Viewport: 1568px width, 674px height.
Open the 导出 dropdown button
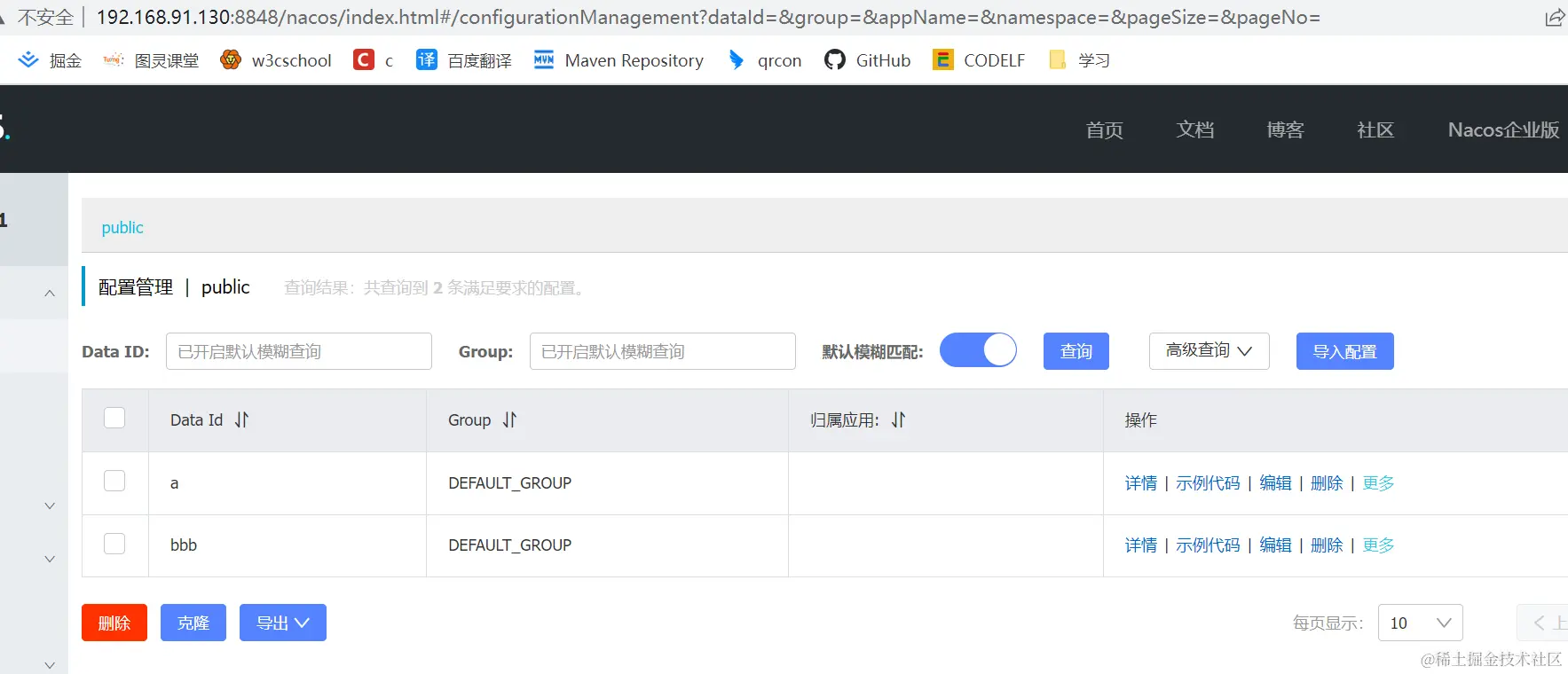[283, 623]
